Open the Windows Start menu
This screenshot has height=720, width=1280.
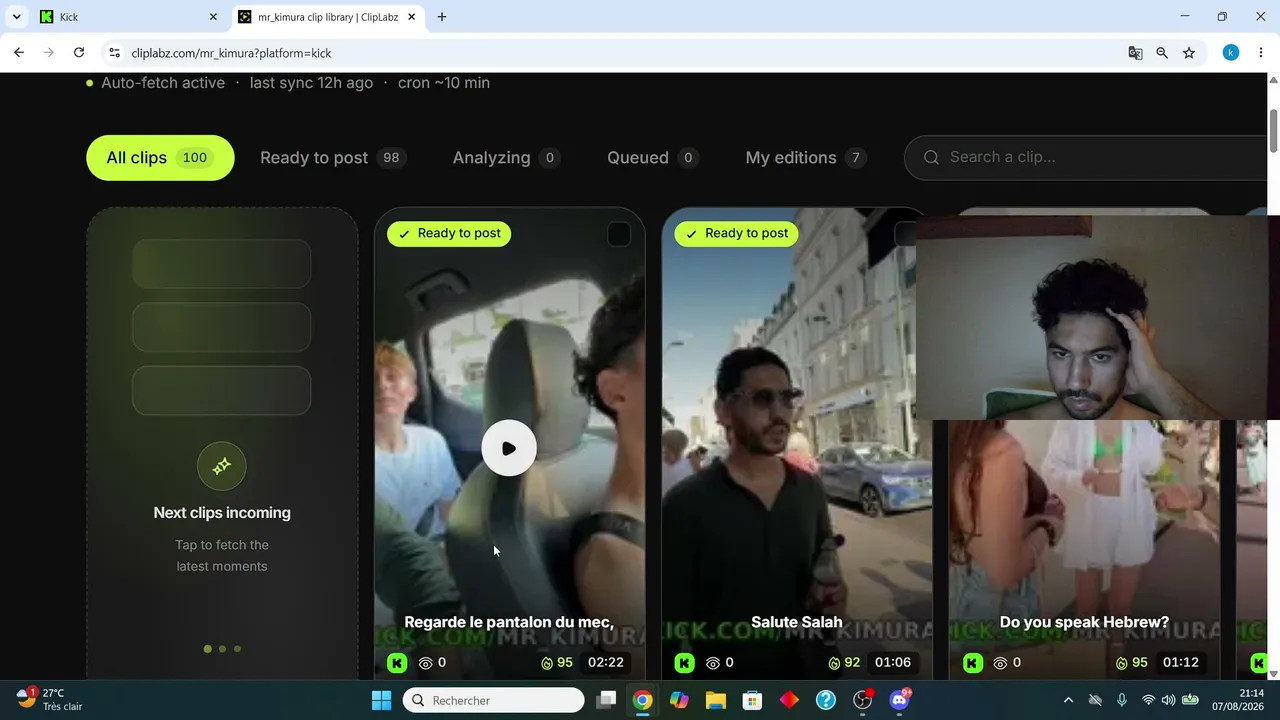(x=382, y=700)
